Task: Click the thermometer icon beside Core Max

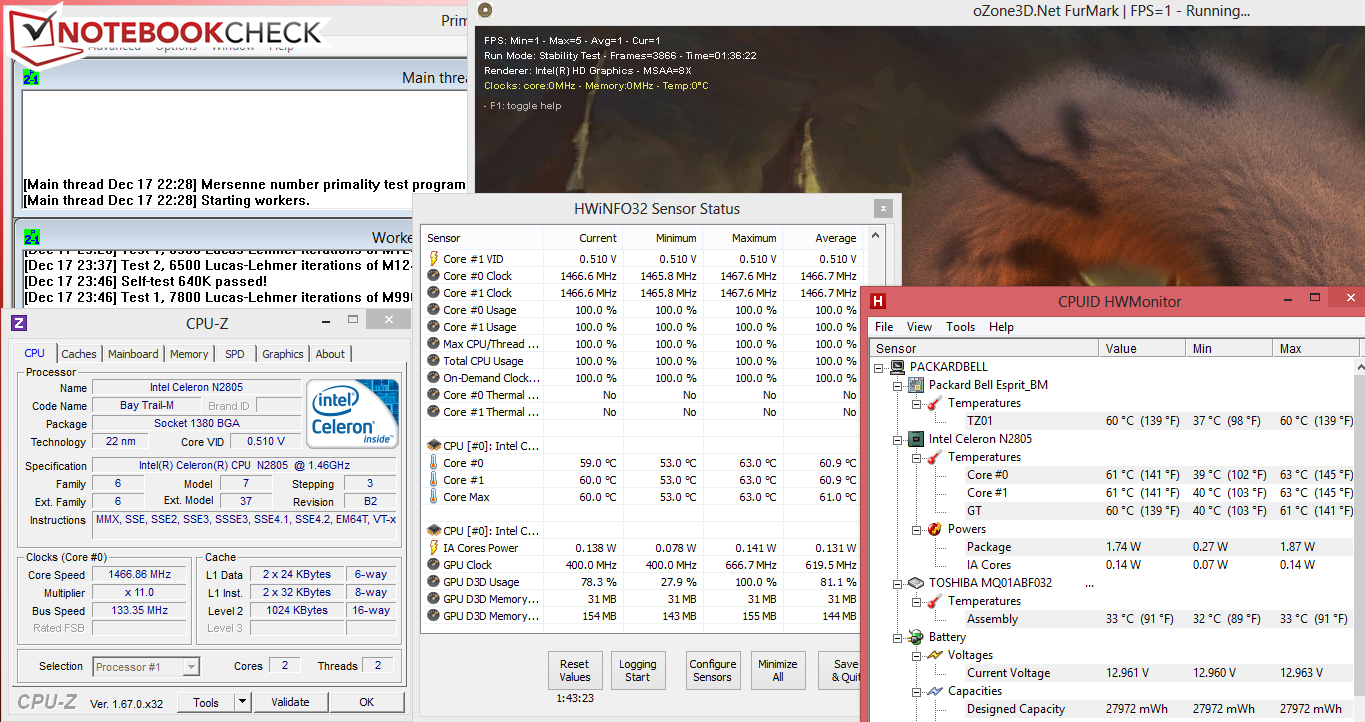Action: tap(433, 497)
